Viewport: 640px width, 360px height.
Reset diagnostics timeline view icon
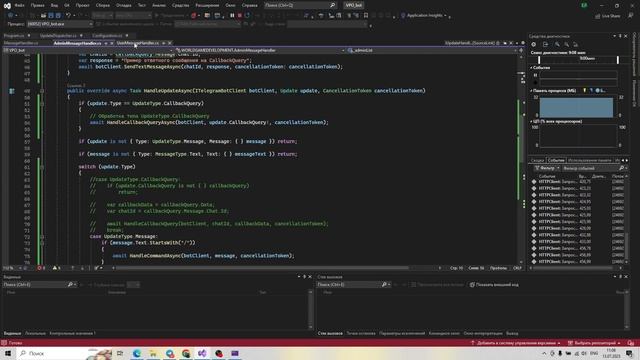tap(576, 44)
